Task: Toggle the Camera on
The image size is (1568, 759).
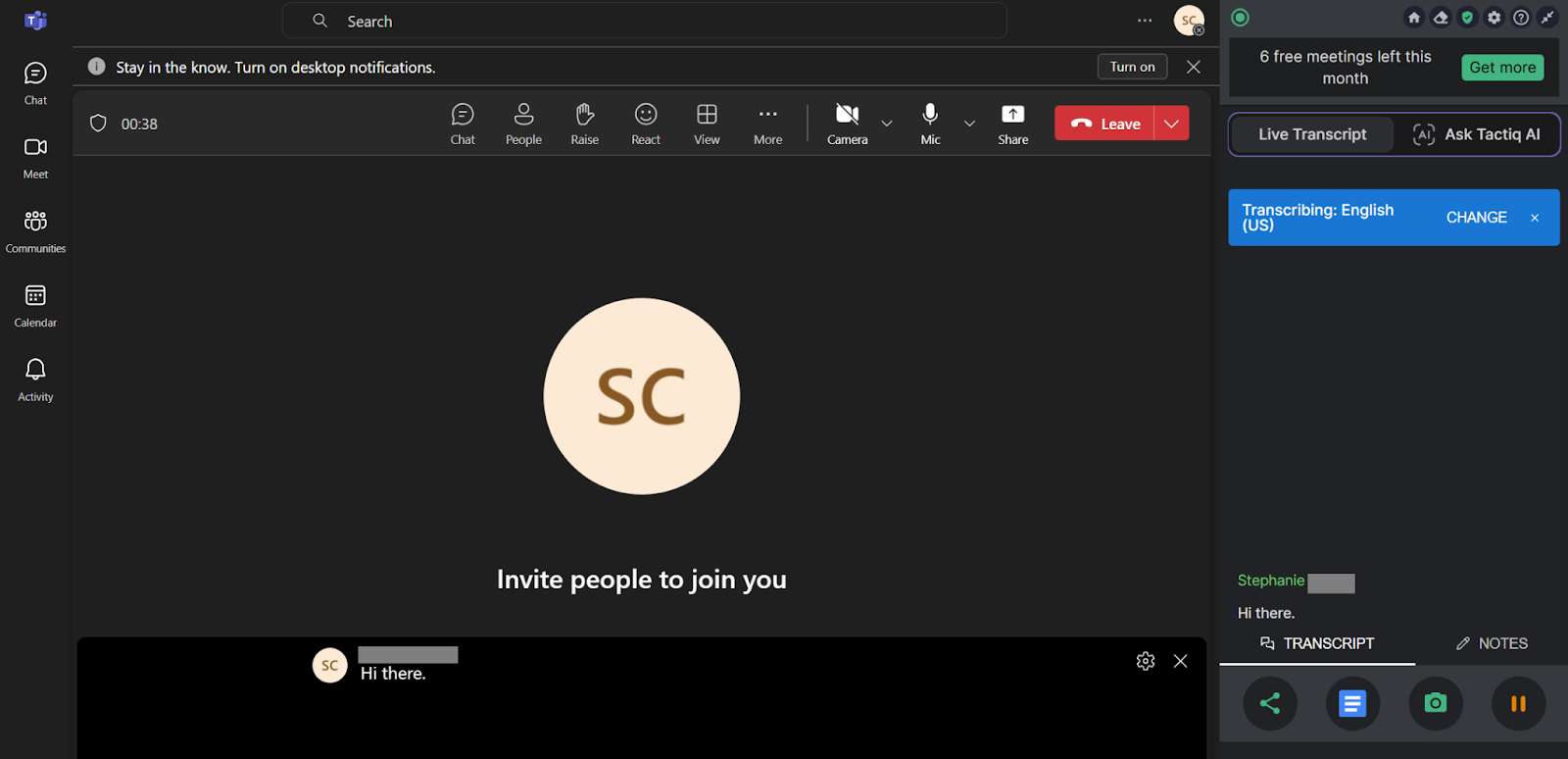Action: point(847,124)
